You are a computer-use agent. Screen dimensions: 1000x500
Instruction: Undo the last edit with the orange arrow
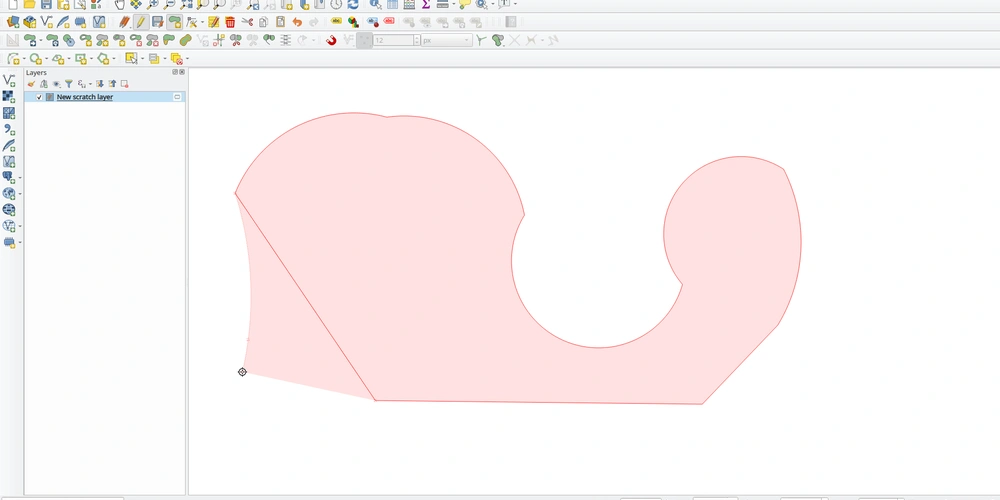coord(297,22)
